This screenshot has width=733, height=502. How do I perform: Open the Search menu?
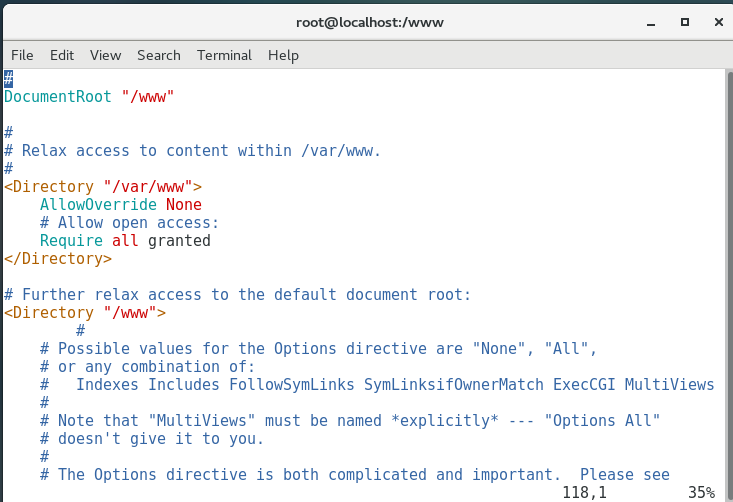[x=159, y=55]
